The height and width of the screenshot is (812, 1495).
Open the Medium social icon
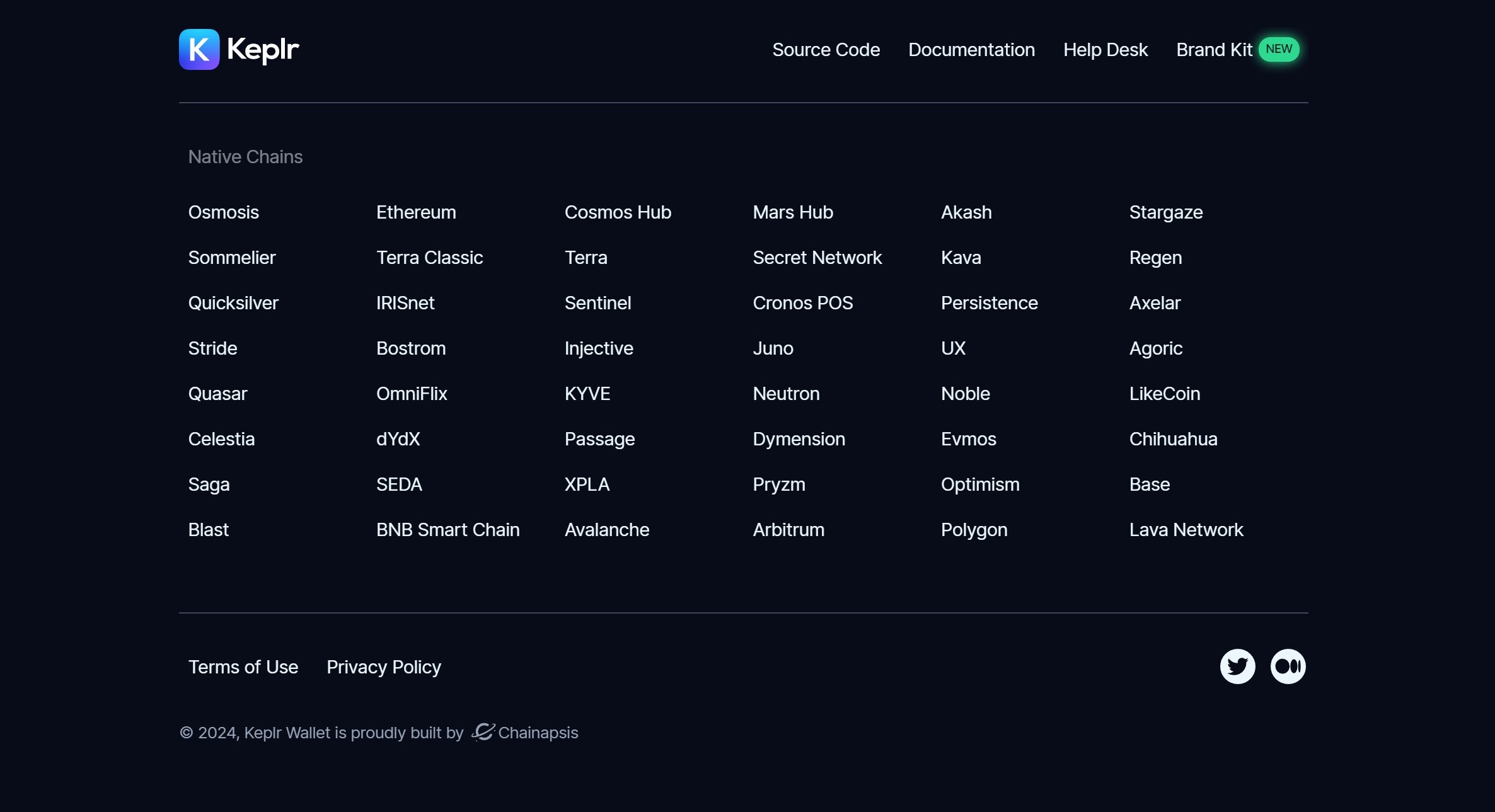1288,666
